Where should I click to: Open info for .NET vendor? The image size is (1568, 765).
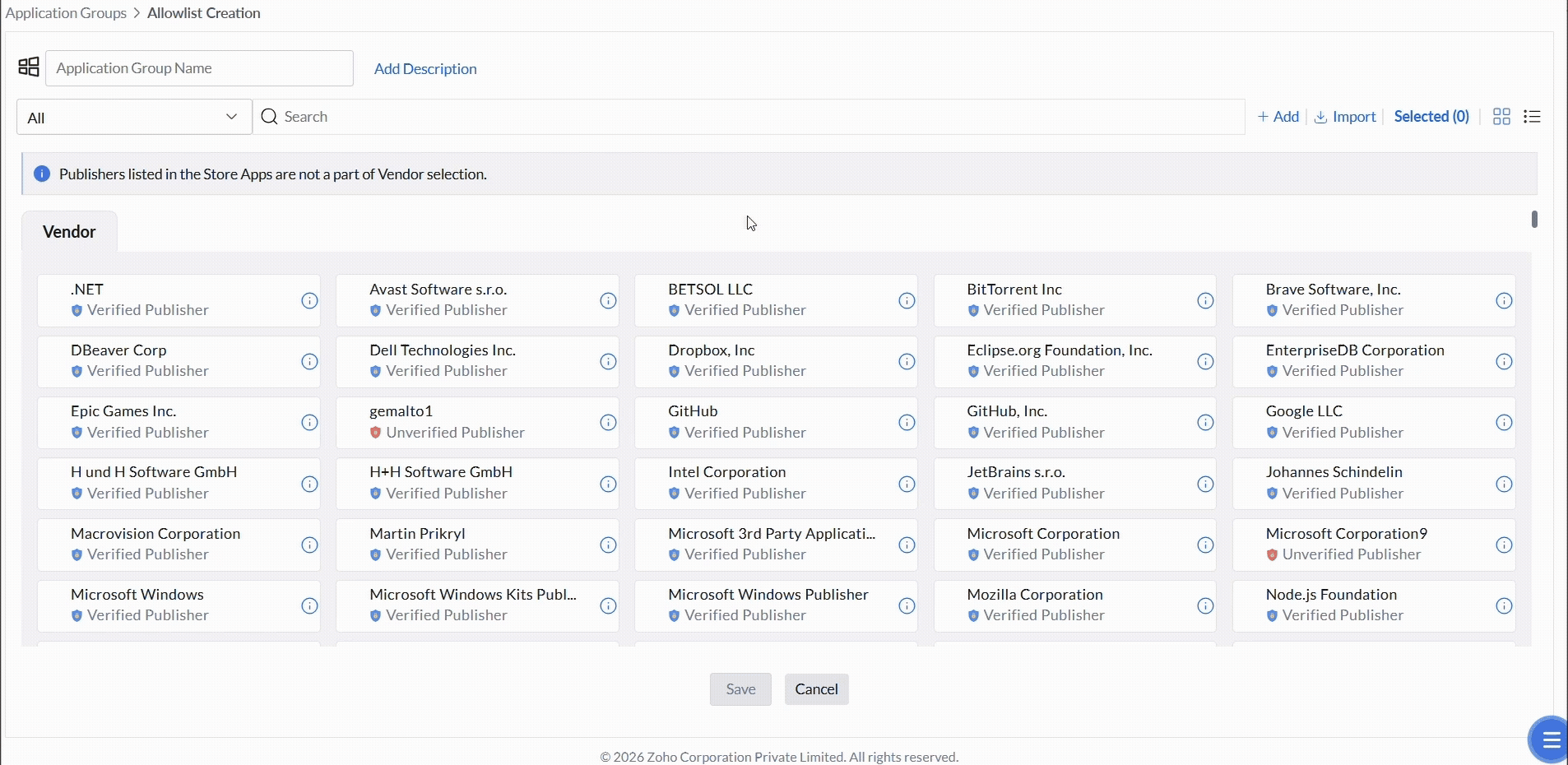point(309,300)
